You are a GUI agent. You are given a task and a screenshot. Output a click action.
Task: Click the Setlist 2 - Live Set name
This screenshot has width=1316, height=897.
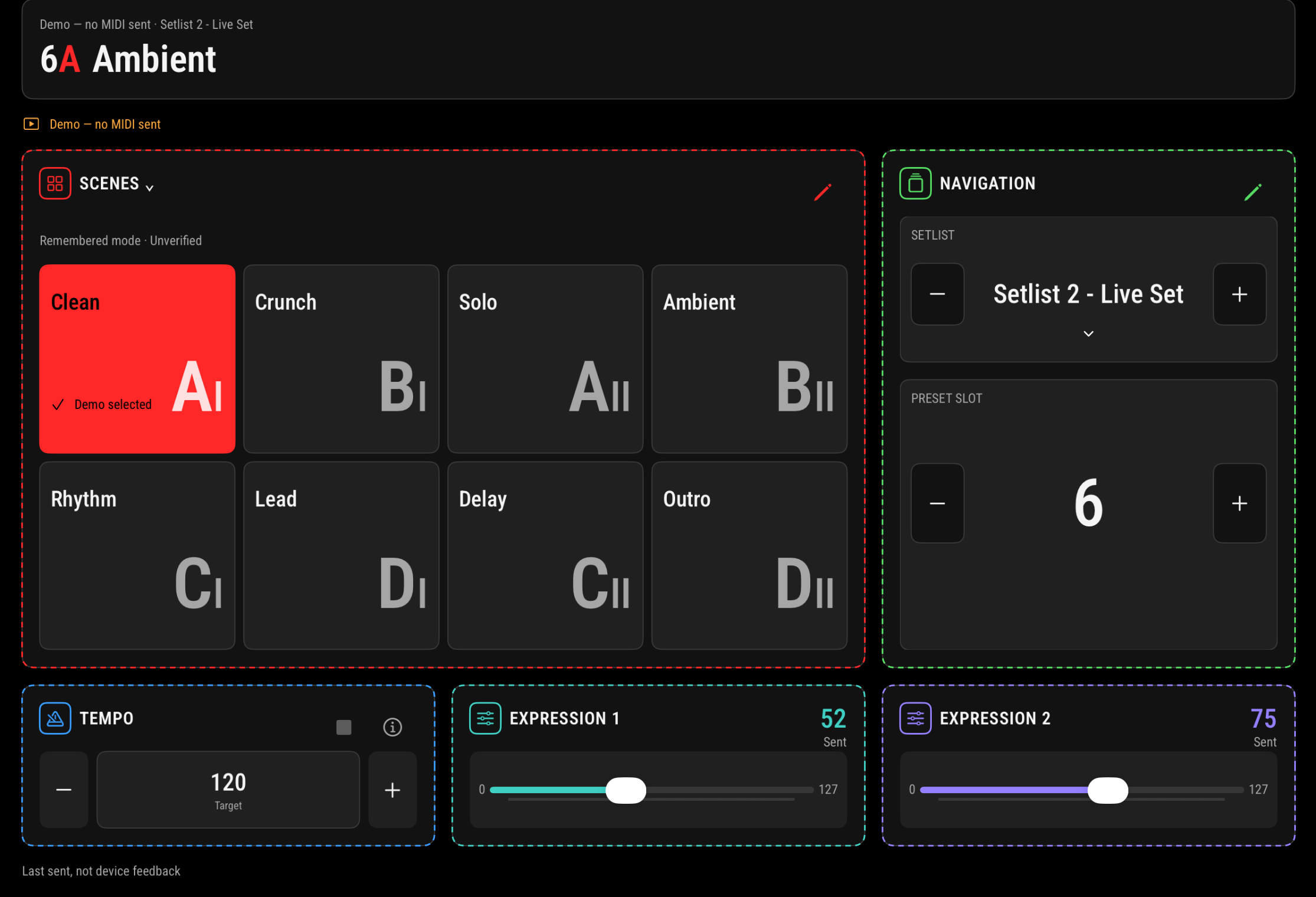(1088, 294)
